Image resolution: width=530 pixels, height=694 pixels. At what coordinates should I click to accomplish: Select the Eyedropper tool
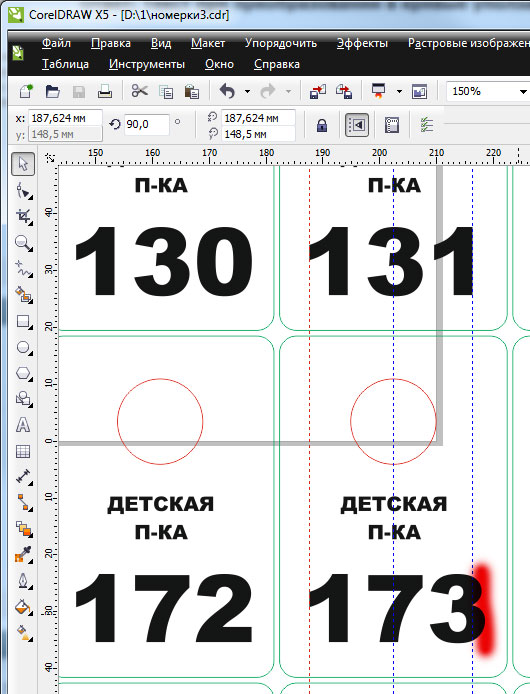(x=23, y=555)
